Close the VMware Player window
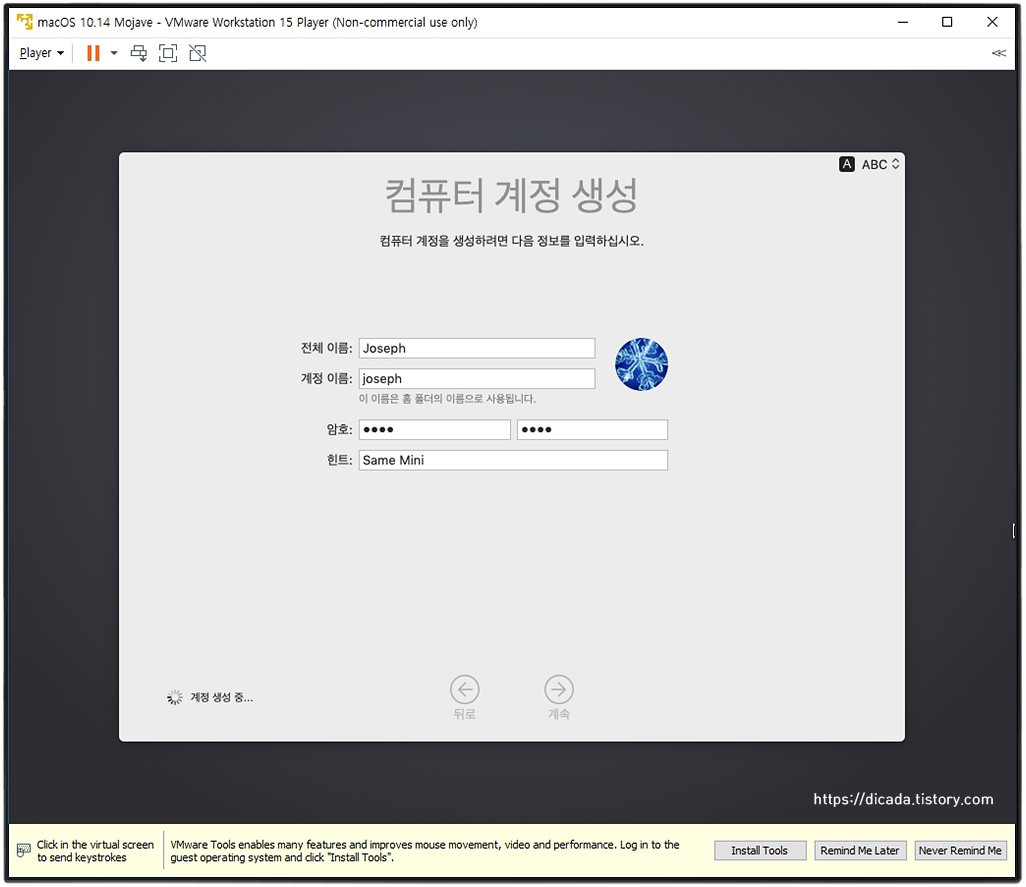 [992, 22]
